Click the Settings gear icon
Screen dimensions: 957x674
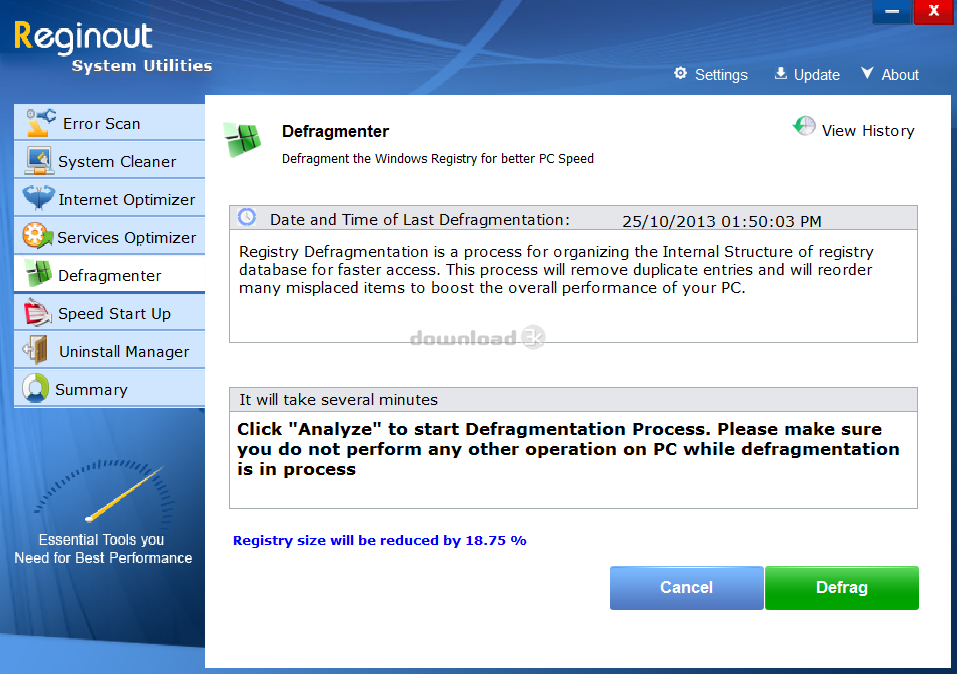click(x=681, y=74)
